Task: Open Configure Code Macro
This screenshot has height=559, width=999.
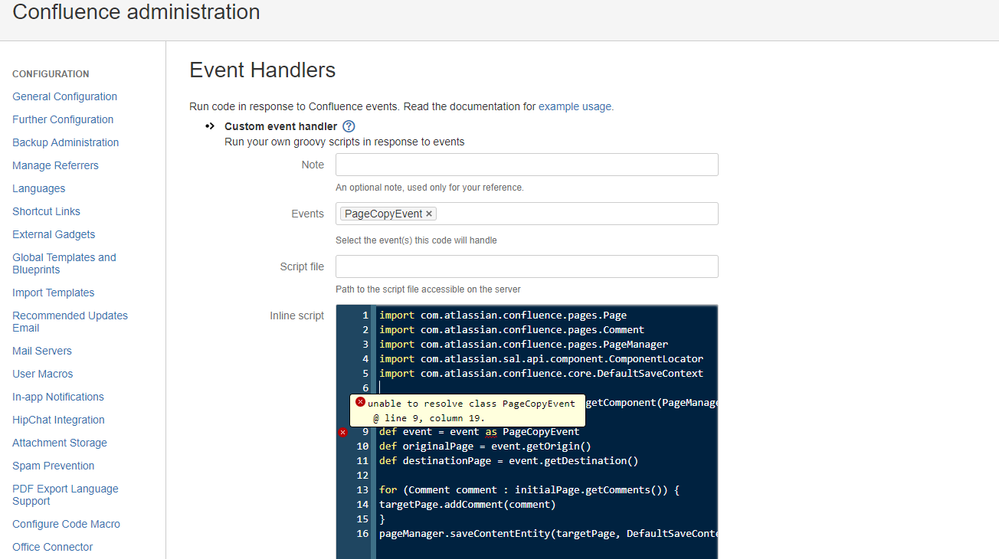Action: pyautogui.click(x=66, y=524)
